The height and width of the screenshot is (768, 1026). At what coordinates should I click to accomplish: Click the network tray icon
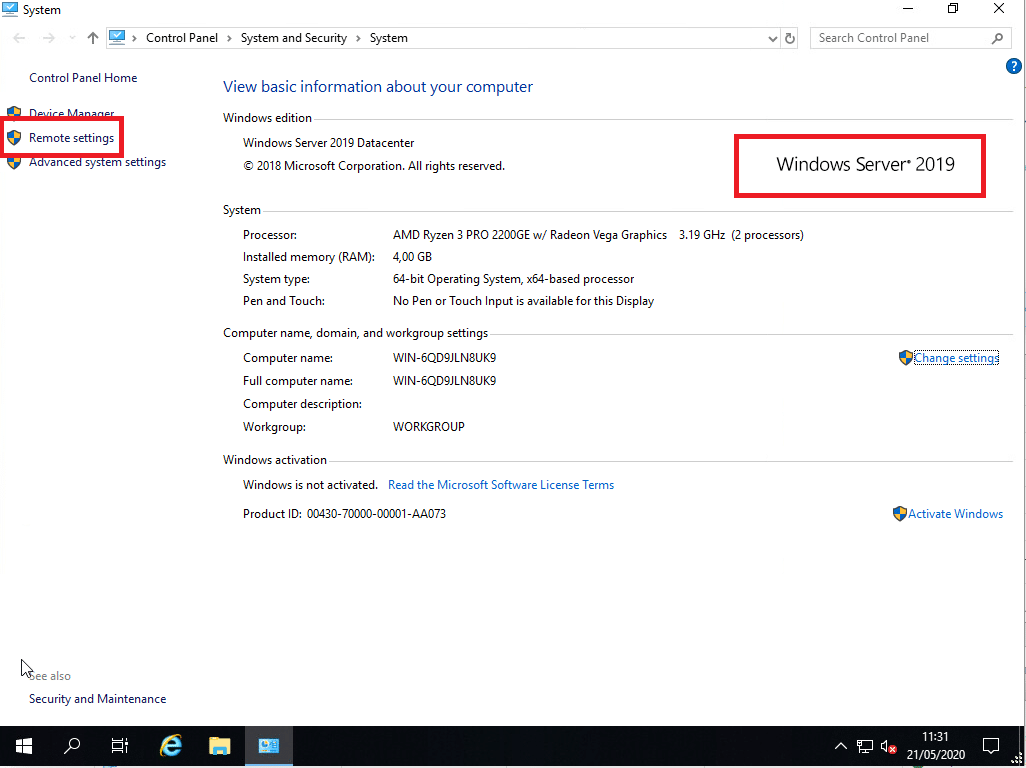coord(864,746)
